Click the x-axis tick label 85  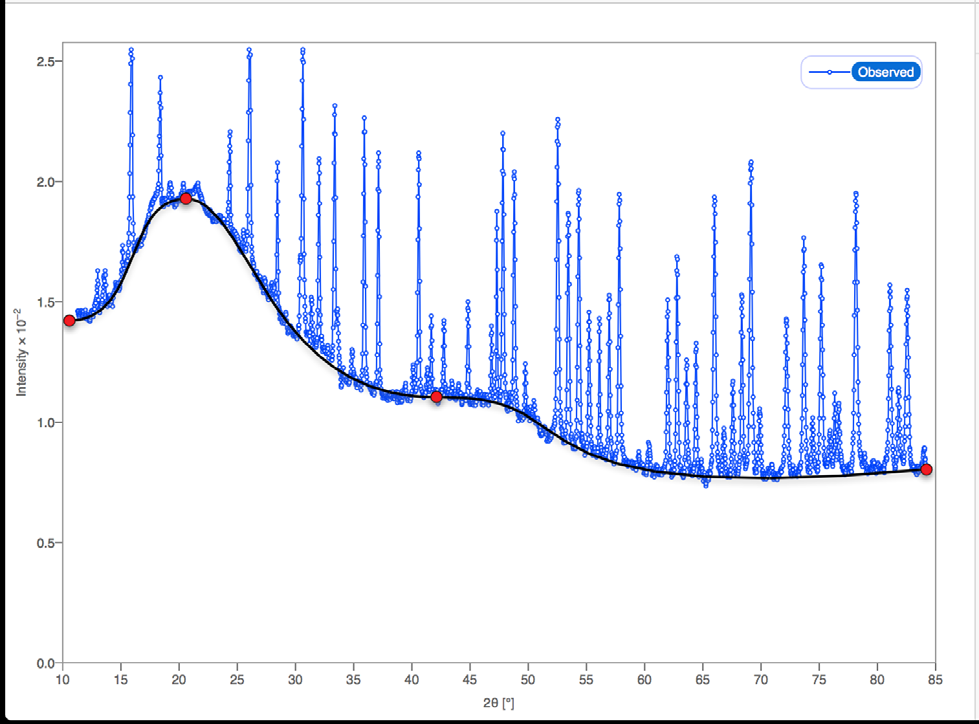[x=935, y=682]
